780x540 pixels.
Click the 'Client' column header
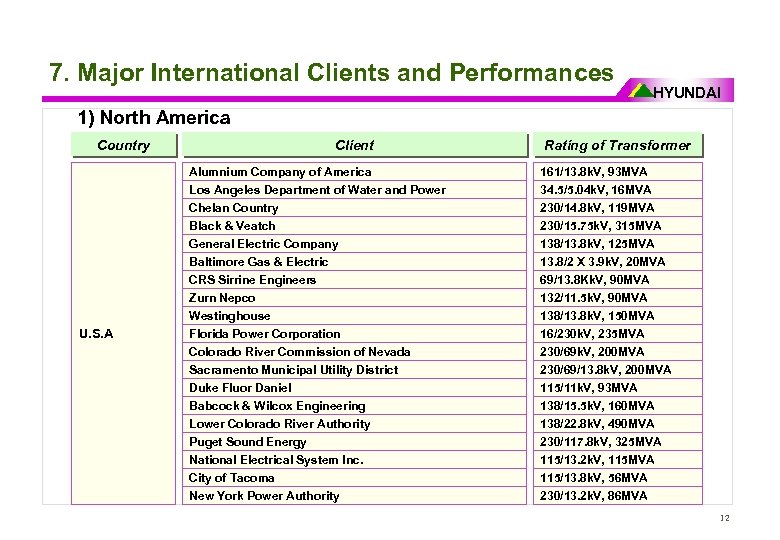(355, 145)
